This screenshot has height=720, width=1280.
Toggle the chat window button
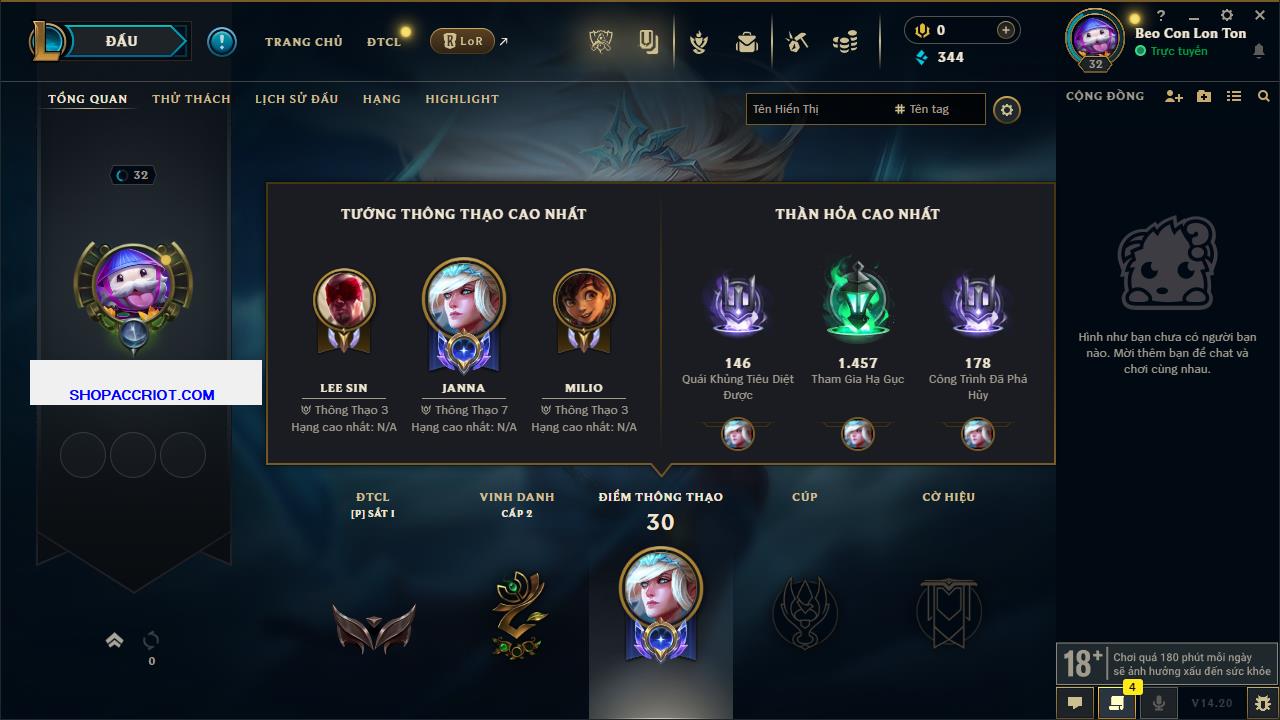pos(1075,703)
